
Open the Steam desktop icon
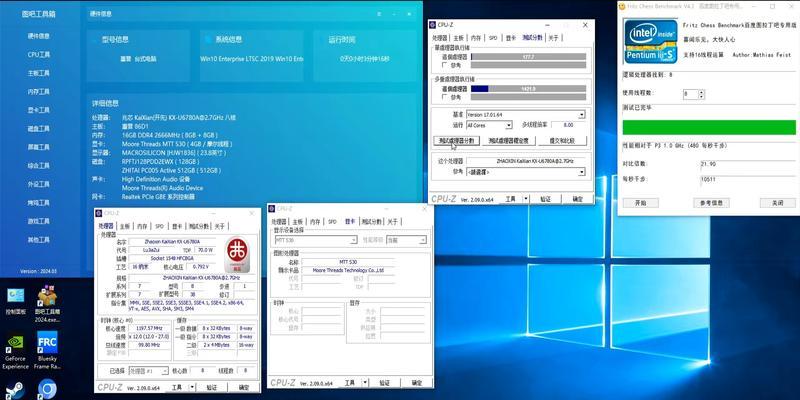point(15,390)
